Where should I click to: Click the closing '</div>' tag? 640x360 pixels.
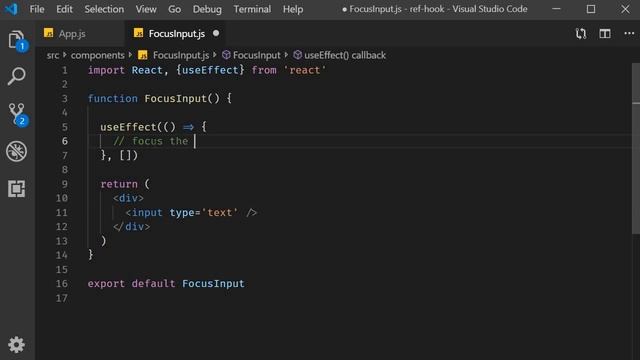click(x=131, y=227)
